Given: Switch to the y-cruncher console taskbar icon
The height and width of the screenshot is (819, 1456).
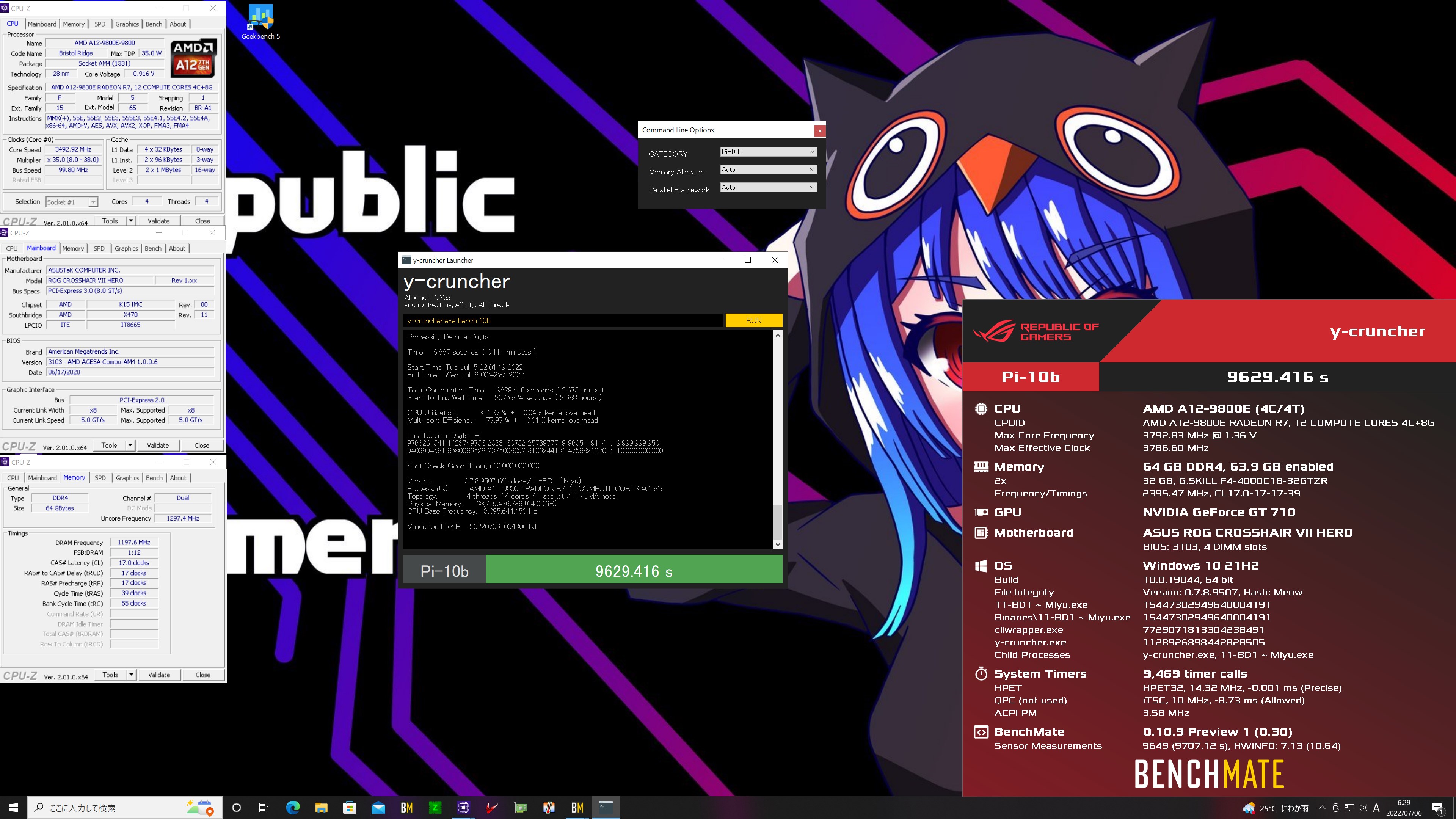Looking at the screenshot, I should [606, 808].
